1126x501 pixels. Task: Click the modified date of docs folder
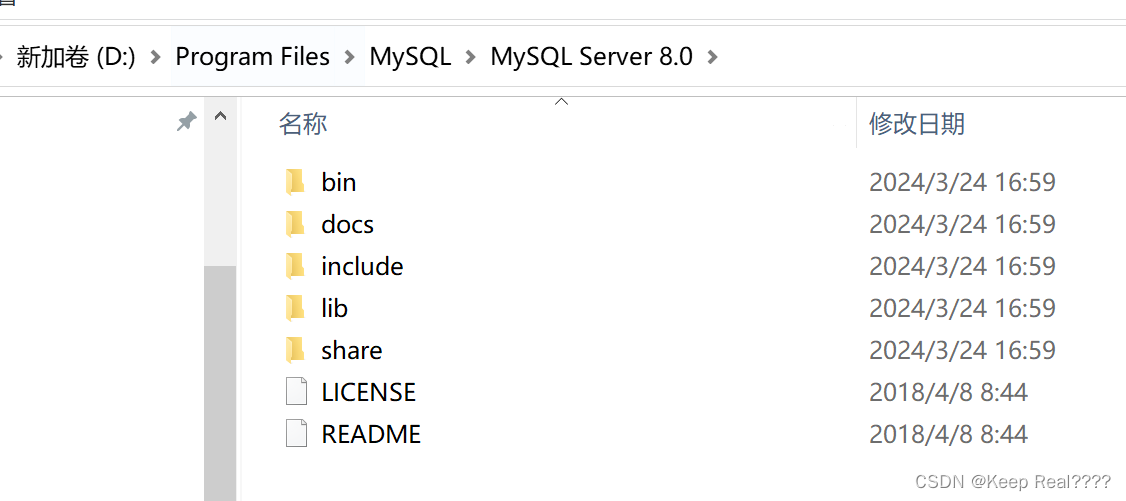tap(962, 224)
